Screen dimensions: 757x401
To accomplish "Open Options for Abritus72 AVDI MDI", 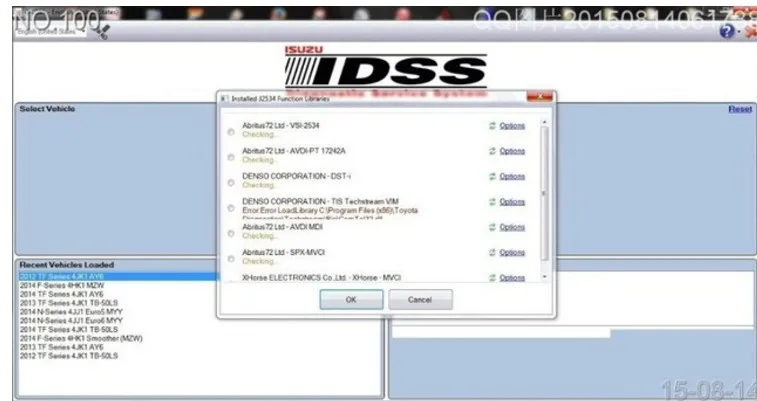I will click(512, 227).
